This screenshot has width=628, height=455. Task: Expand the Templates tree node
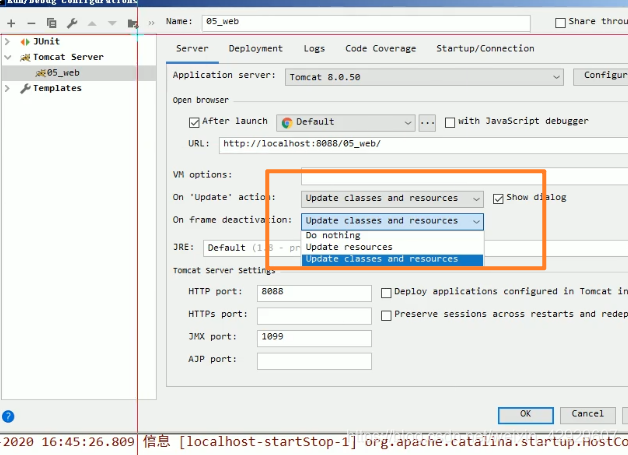pos(7,88)
